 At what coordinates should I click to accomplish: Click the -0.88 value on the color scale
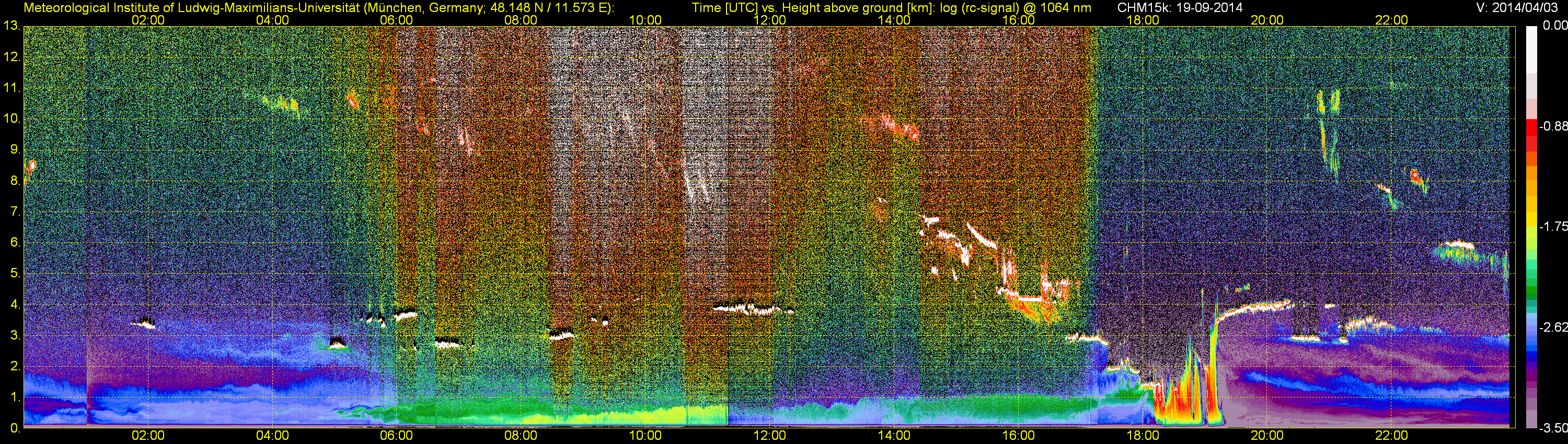click(x=1553, y=126)
